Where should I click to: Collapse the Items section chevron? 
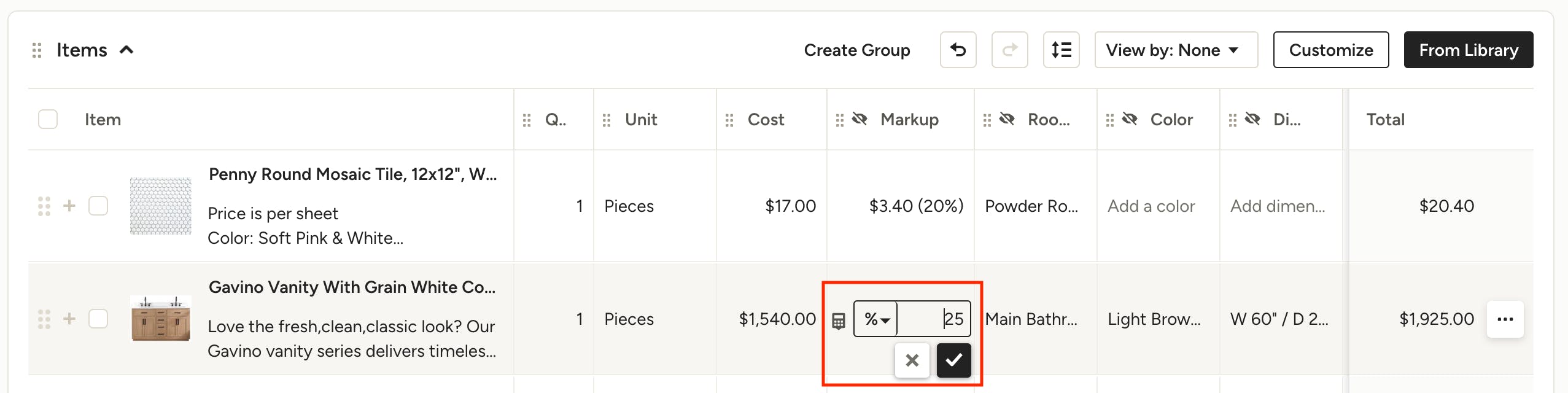pos(126,50)
